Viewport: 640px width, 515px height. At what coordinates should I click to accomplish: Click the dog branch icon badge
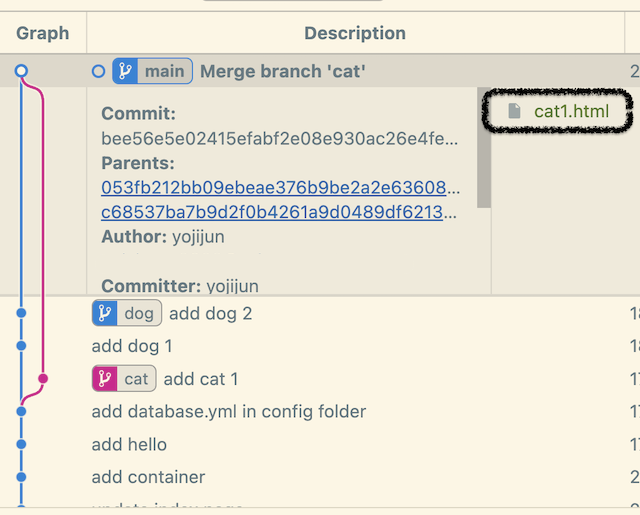(x=105, y=313)
